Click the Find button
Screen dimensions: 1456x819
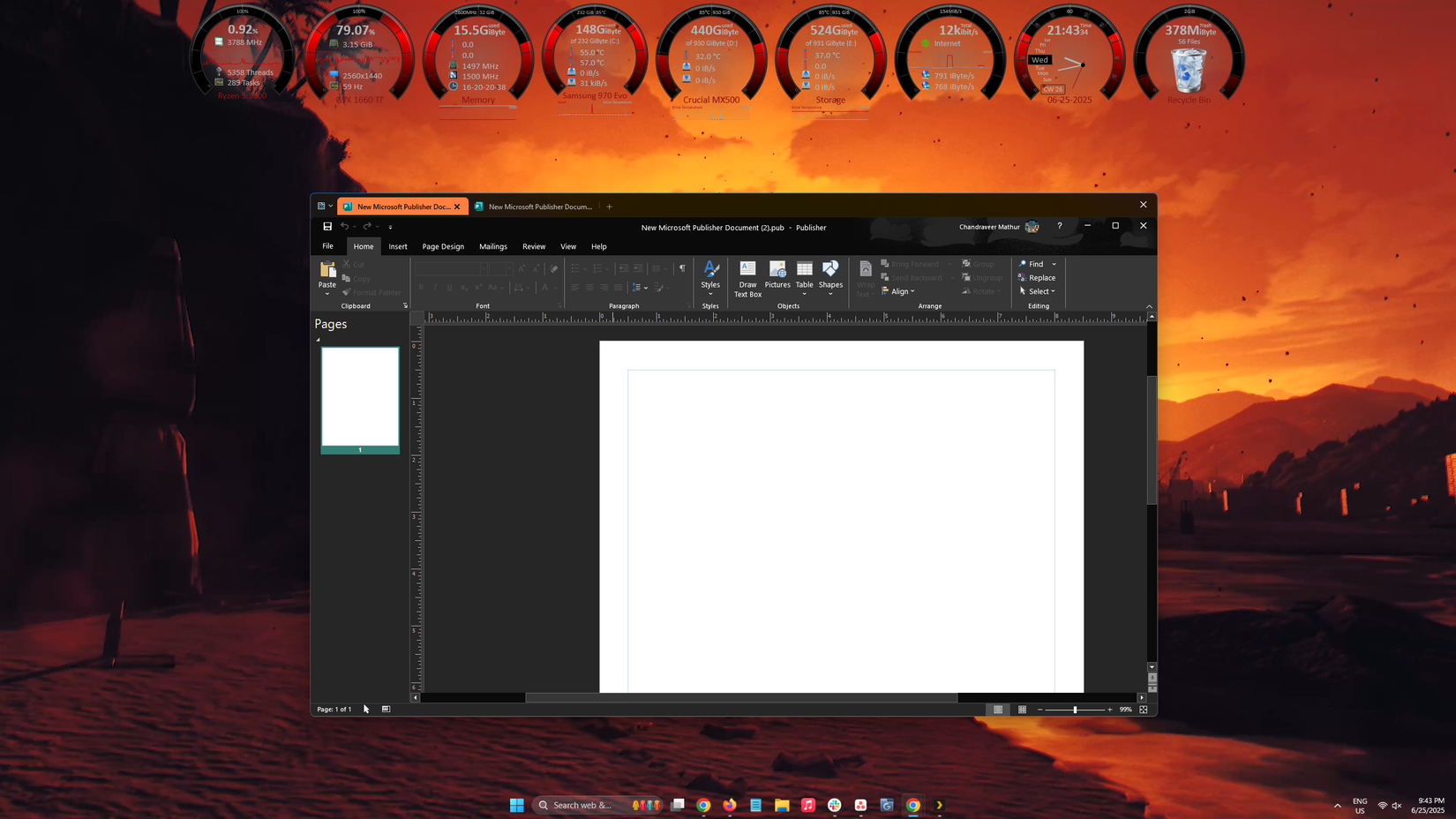[1032, 264]
